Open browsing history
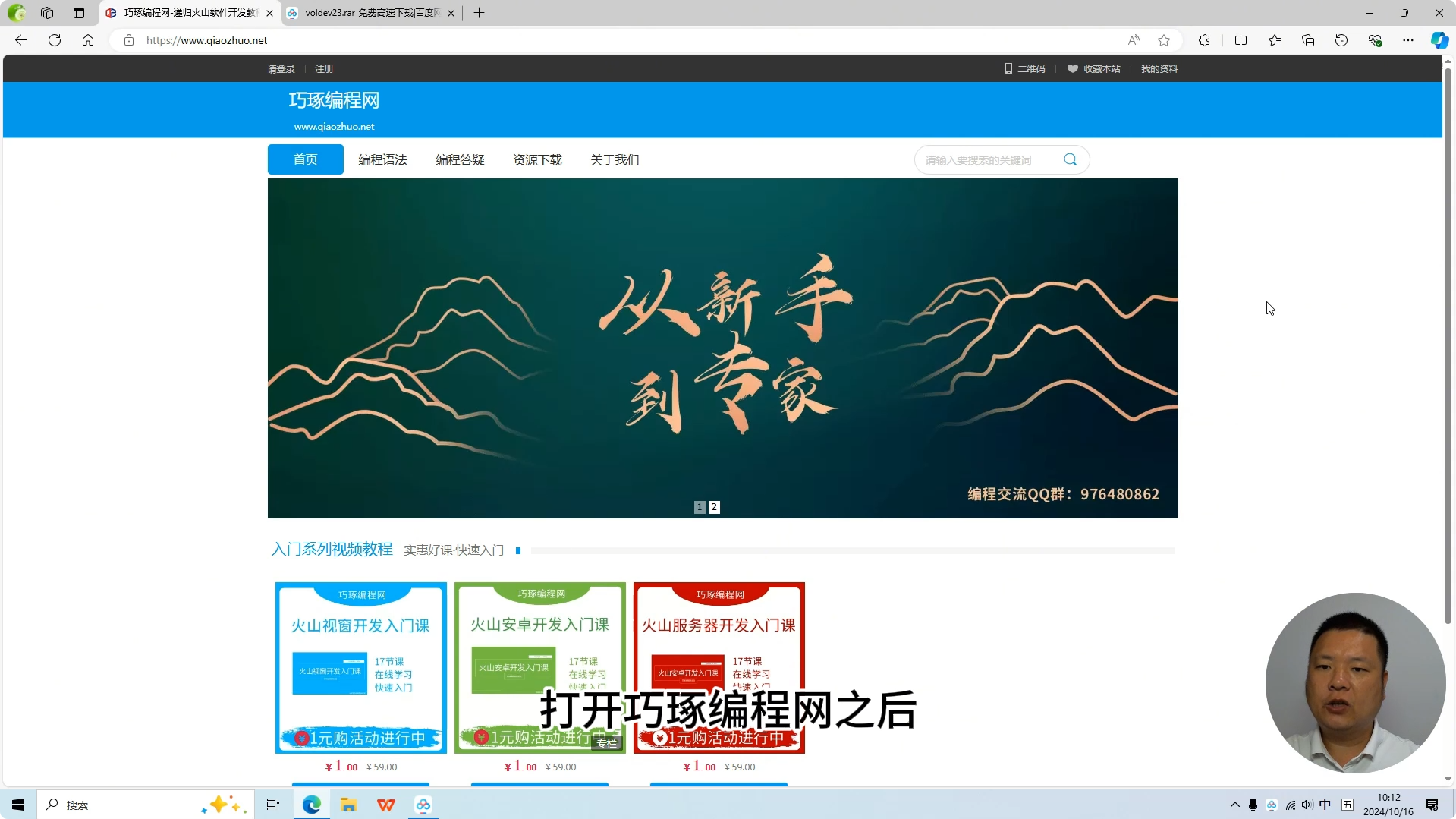 tap(1341, 40)
